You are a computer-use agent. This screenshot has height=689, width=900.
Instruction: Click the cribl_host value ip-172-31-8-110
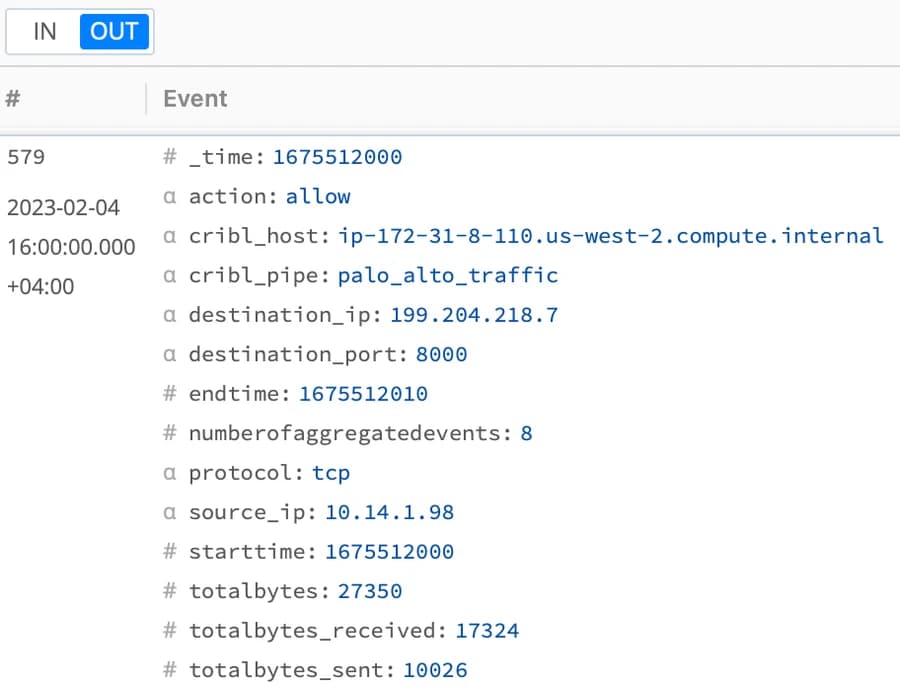pyautogui.click(x=610, y=236)
